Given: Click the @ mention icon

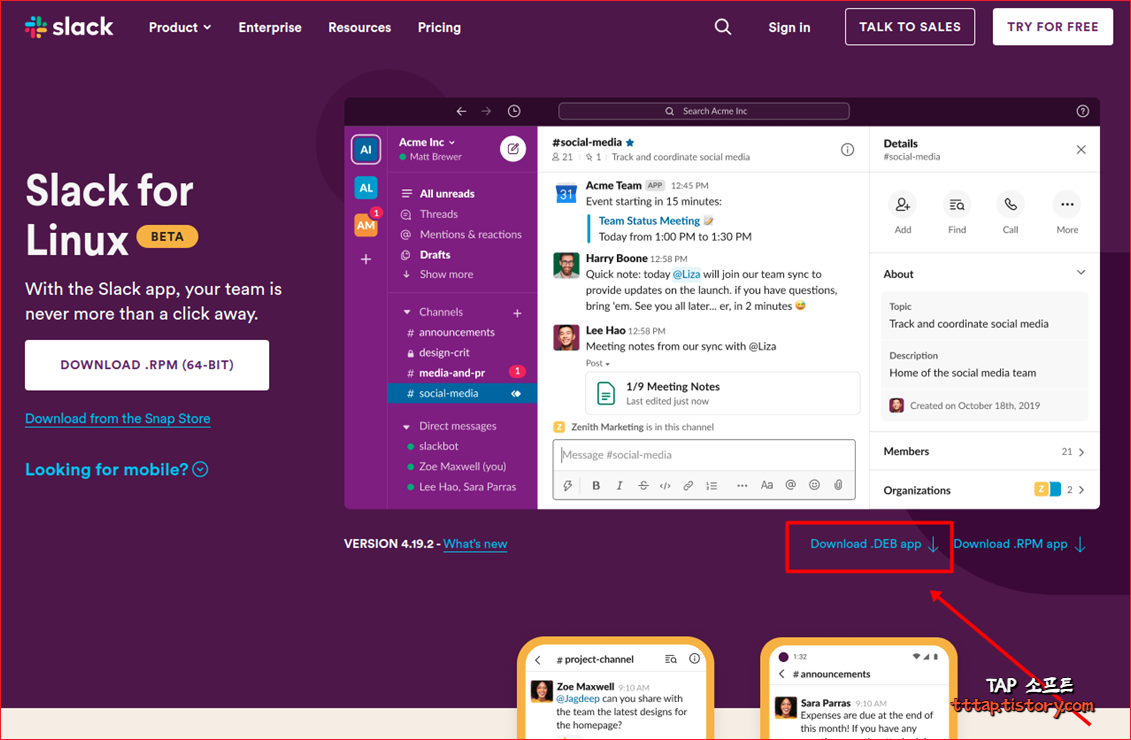Looking at the screenshot, I should tap(791, 485).
